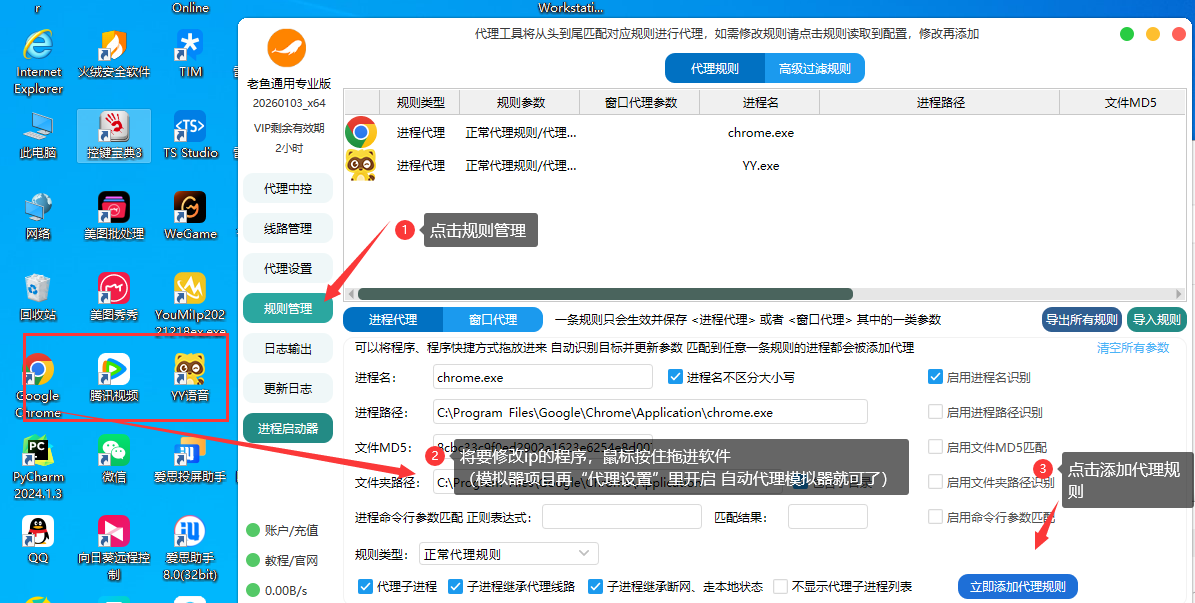This screenshot has width=1195, height=603.
Task: Click the green dot beside 账户/充值
Action: tap(253, 531)
